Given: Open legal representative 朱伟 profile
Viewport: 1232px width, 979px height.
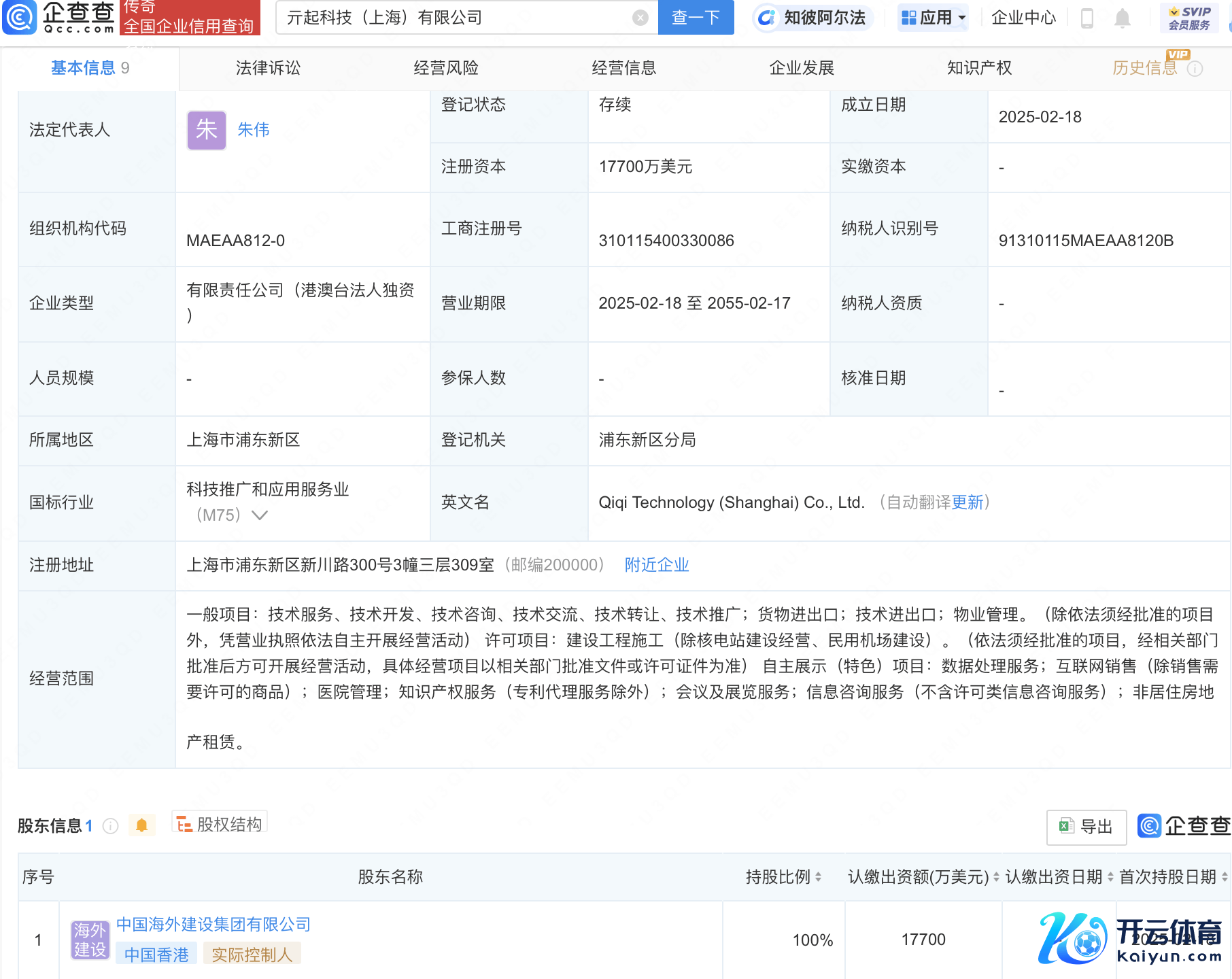Looking at the screenshot, I should tap(254, 130).
